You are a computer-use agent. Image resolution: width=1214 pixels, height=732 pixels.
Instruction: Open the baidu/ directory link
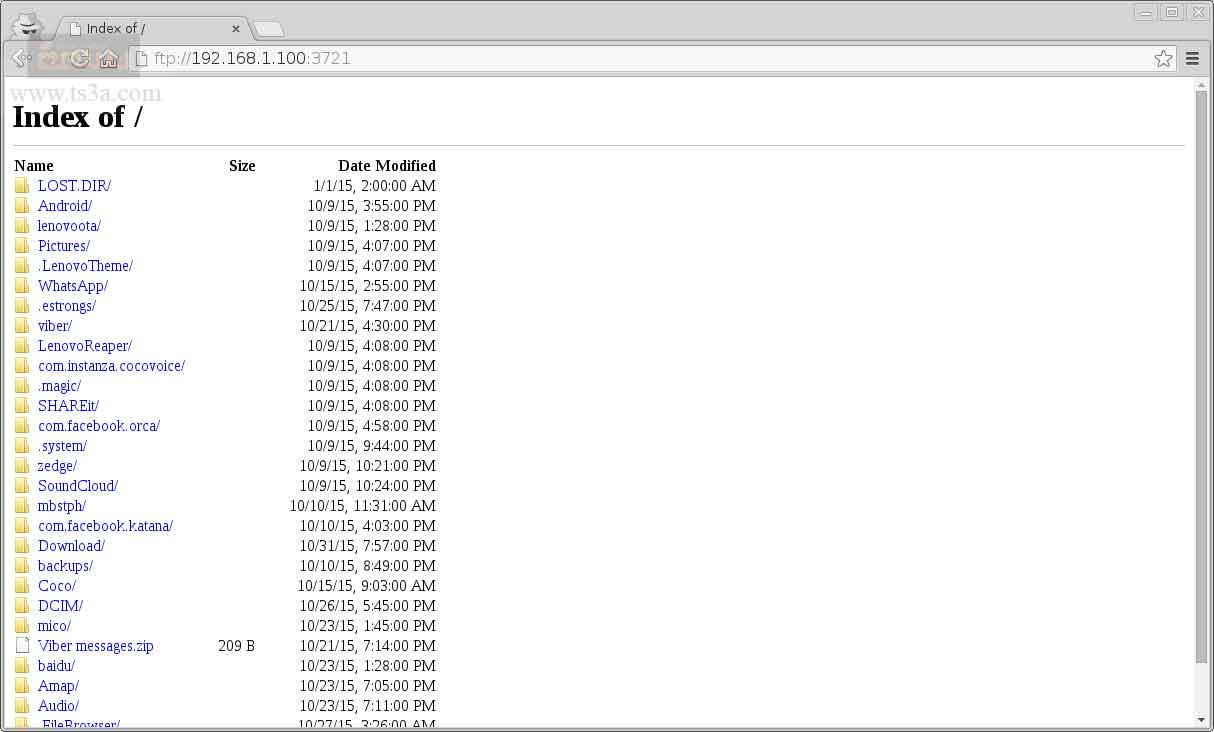pos(56,666)
